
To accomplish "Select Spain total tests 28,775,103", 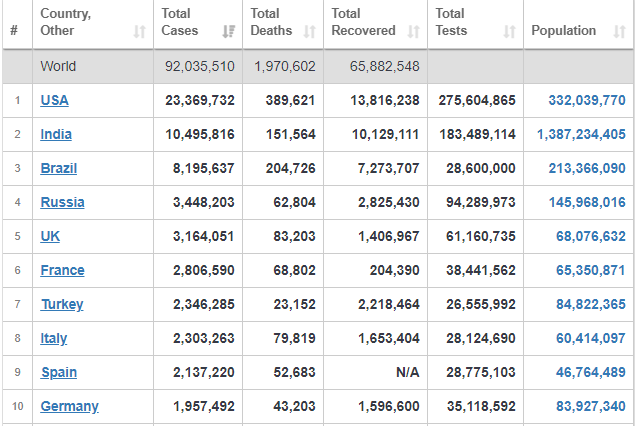I will [480, 372].
